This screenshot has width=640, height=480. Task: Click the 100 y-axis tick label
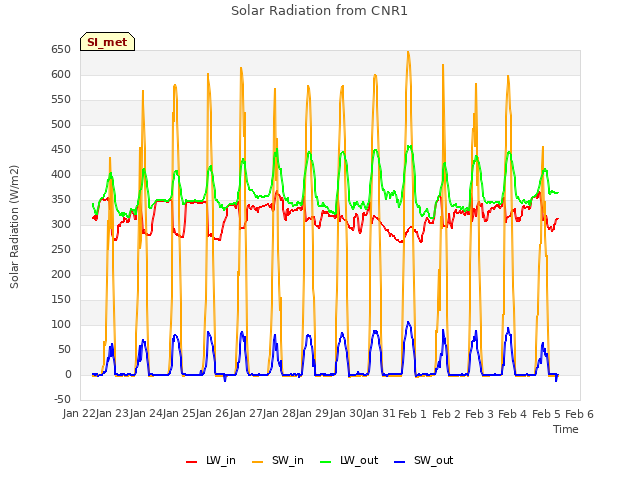(61, 324)
